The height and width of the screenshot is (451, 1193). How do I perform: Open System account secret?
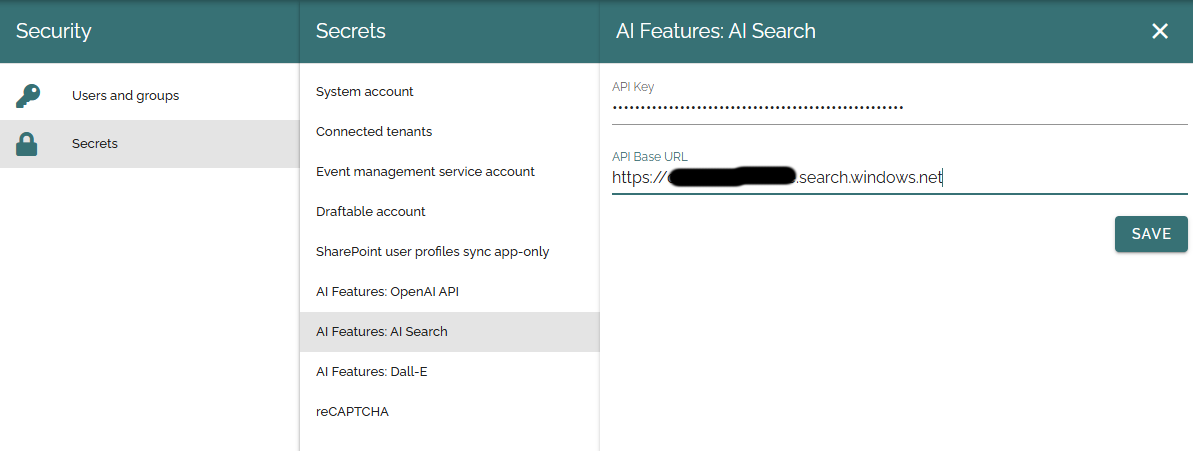450,91
